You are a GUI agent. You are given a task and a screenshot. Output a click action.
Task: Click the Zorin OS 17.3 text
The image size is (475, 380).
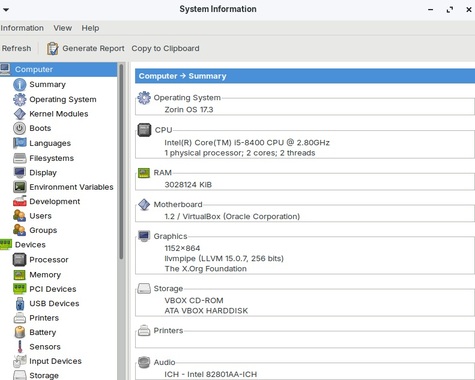click(x=189, y=110)
